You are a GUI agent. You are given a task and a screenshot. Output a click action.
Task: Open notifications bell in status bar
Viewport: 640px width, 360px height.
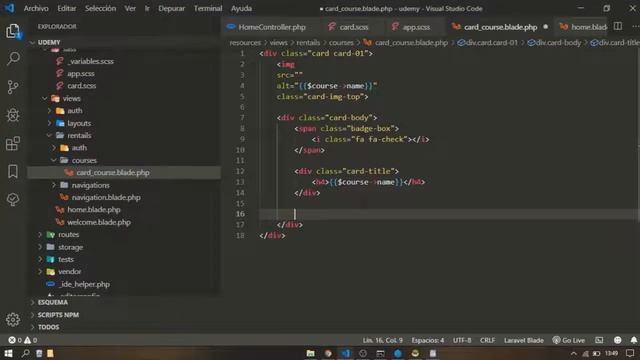coord(633,340)
